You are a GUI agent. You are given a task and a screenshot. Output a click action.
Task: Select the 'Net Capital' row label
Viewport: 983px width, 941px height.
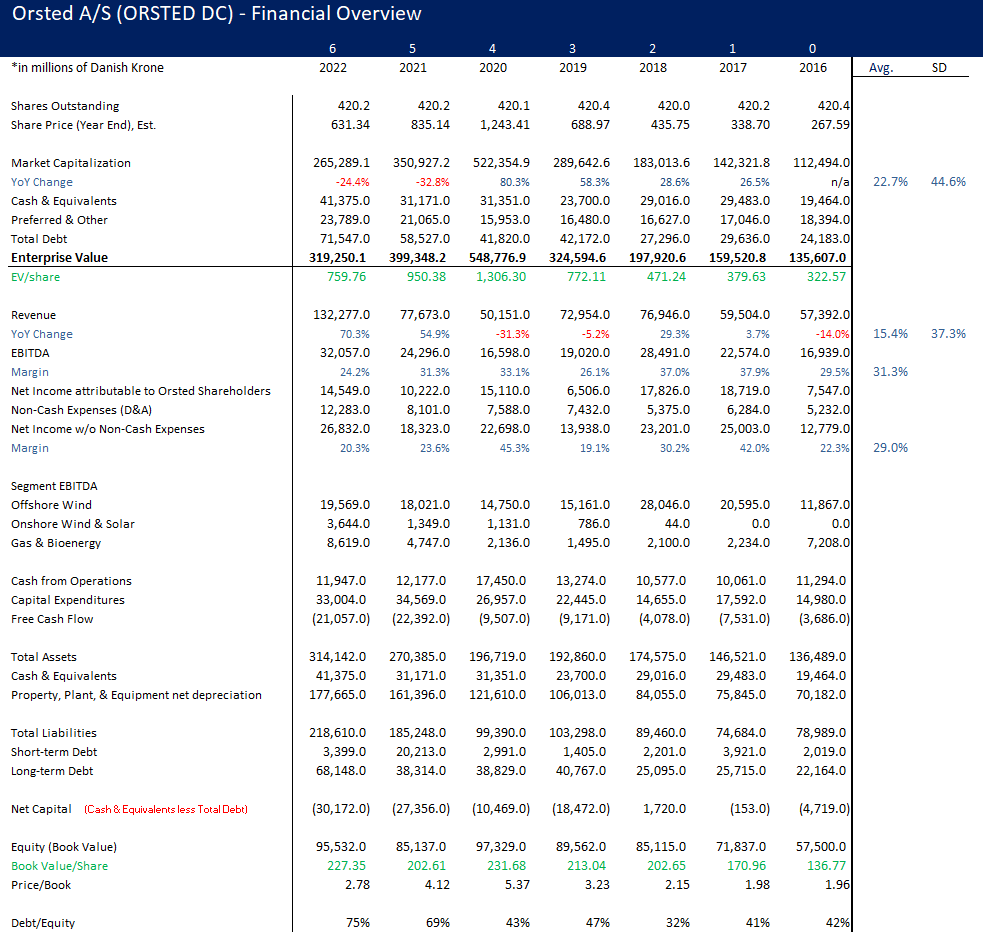tap(41, 809)
